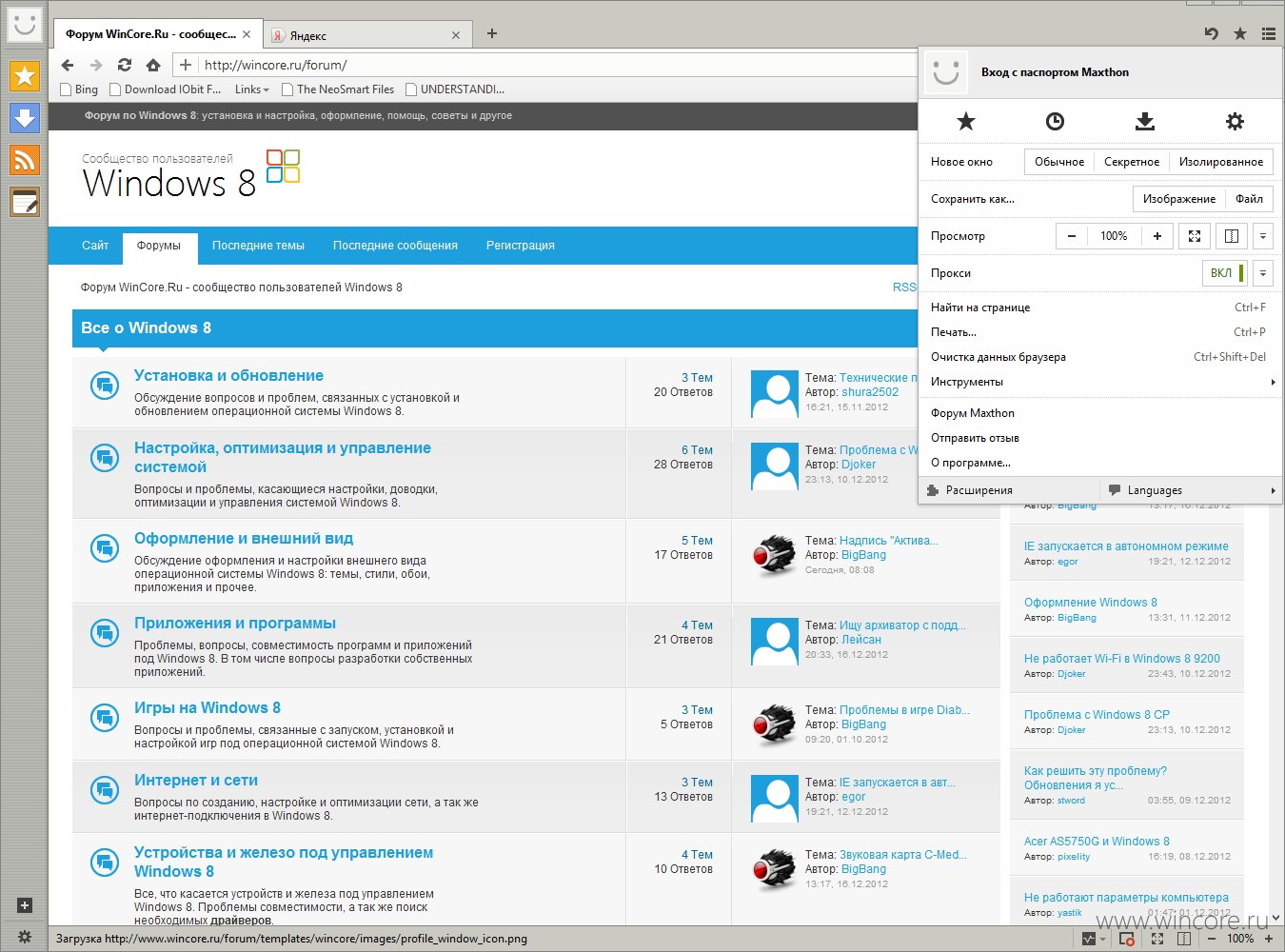This screenshot has height=952, width=1285.
Task: Select Отправить отзыв menu item
Action: click(1100, 438)
